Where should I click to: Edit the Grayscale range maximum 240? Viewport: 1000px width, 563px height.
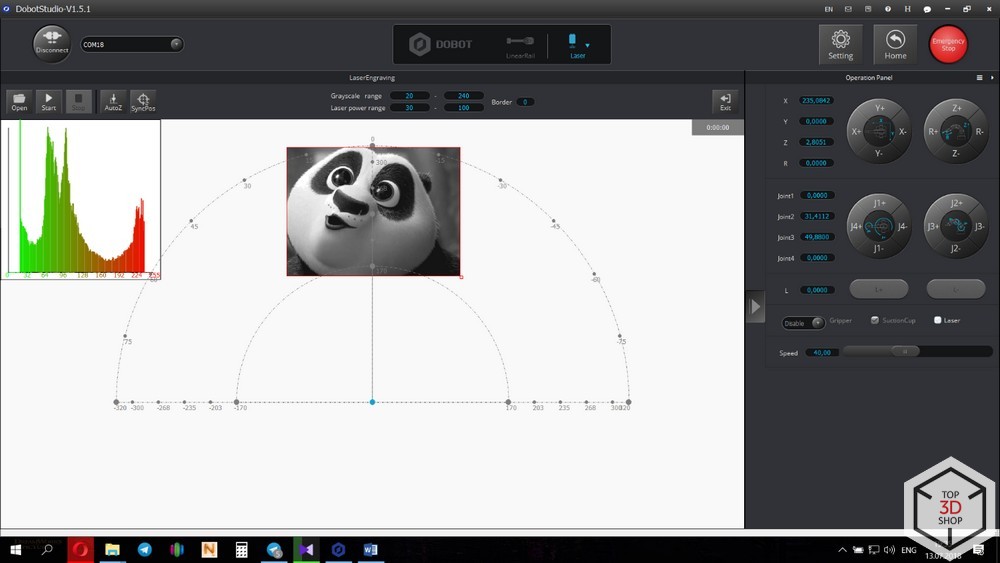(x=464, y=96)
